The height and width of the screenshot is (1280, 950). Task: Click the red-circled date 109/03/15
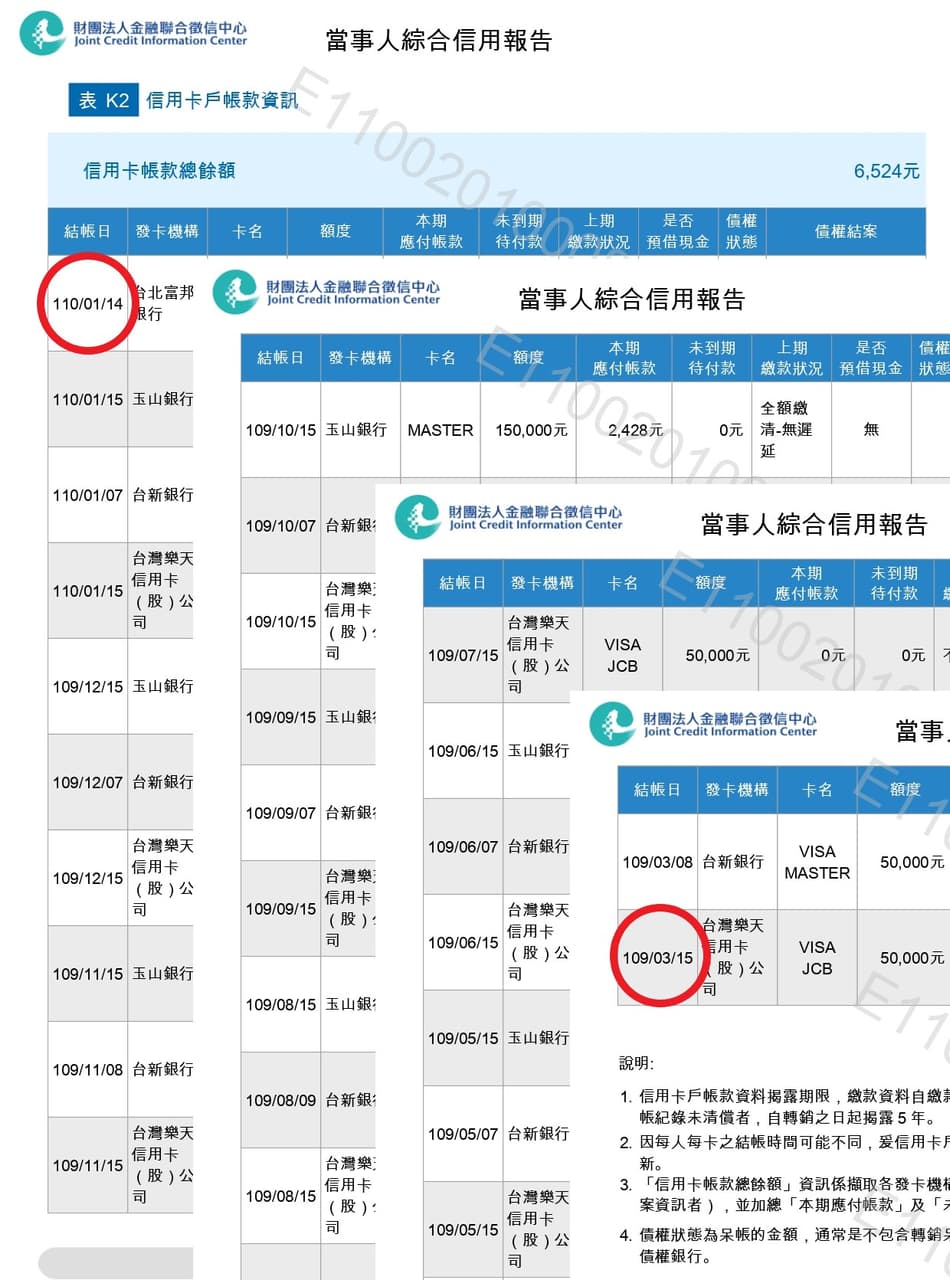(x=657, y=958)
